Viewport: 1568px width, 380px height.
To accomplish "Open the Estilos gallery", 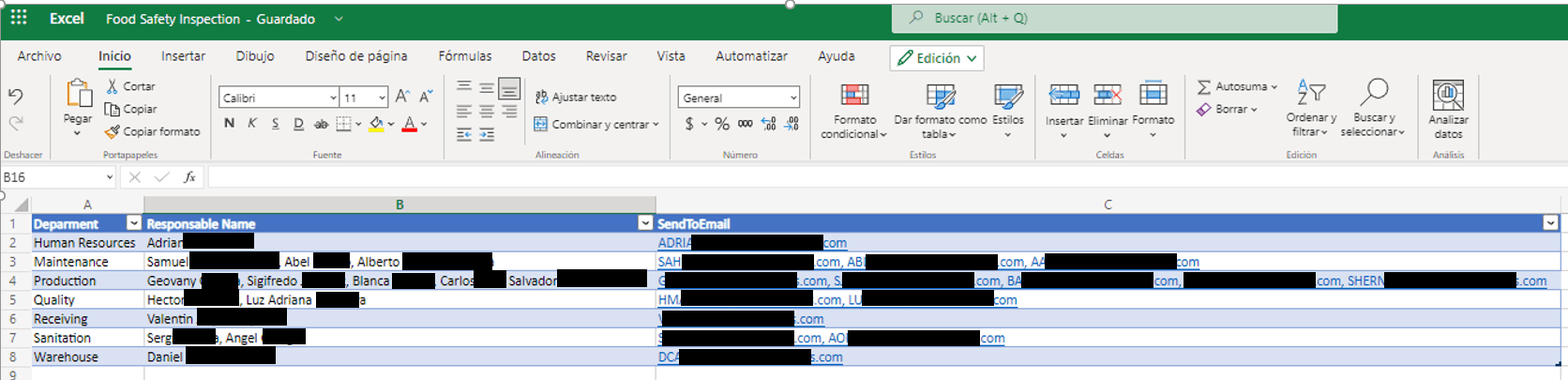I will click(x=1008, y=110).
